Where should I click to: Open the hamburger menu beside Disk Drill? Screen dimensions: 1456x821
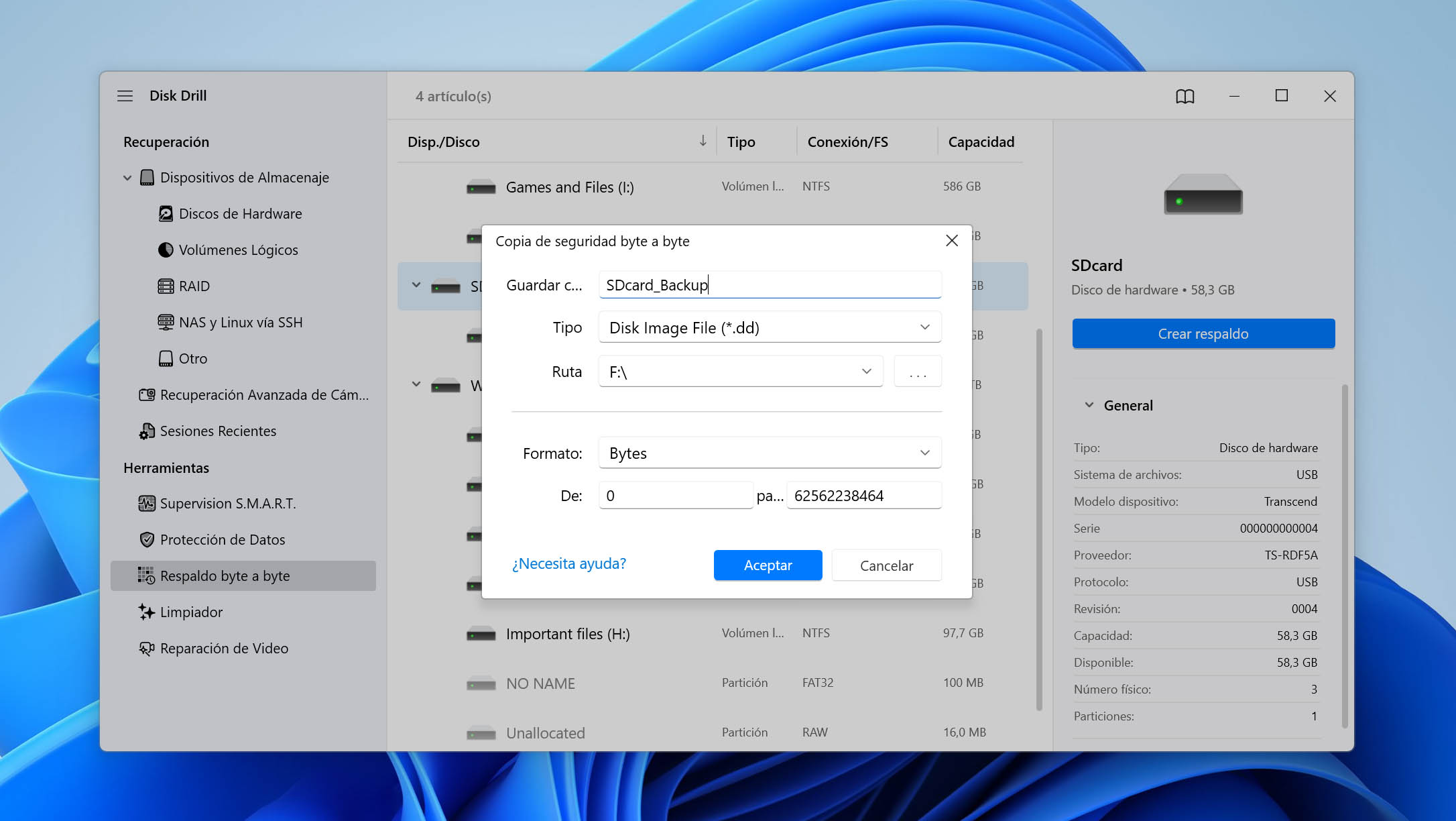tap(125, 96)
